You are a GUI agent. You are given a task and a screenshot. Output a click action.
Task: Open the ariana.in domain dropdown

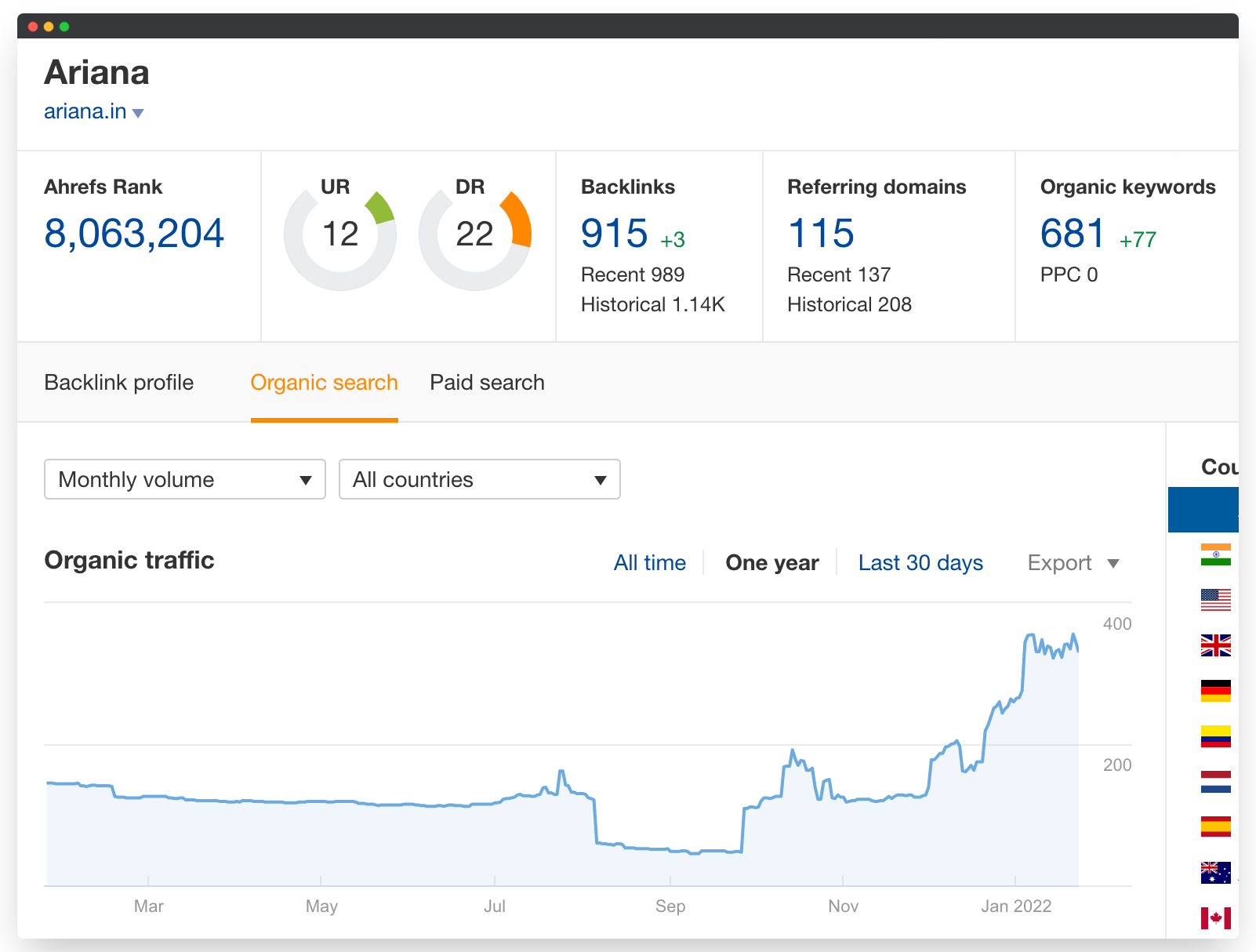pos(94,112)
